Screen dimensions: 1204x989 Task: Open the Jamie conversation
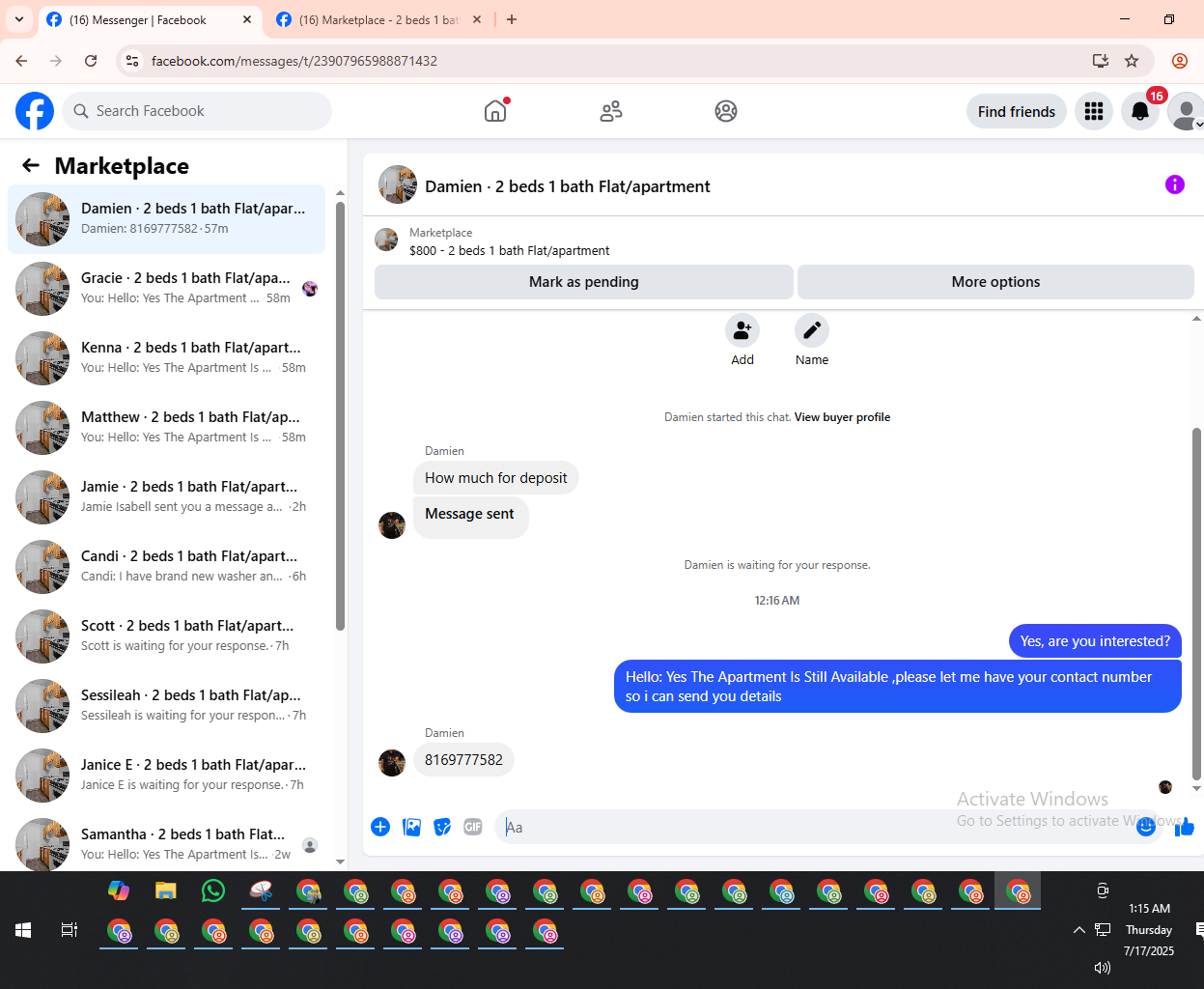point(166,497)
